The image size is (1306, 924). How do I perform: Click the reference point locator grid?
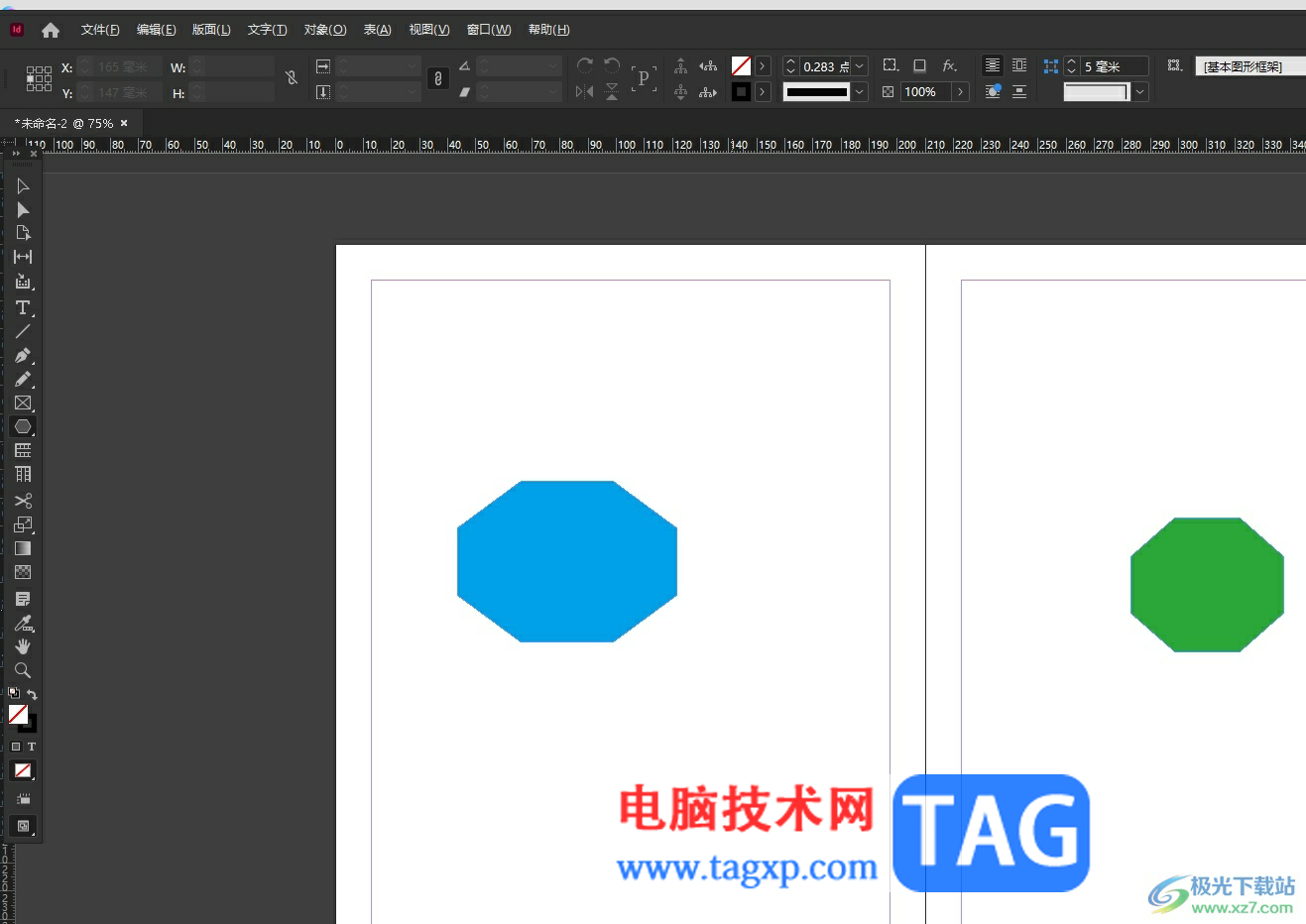coord(39,79)
